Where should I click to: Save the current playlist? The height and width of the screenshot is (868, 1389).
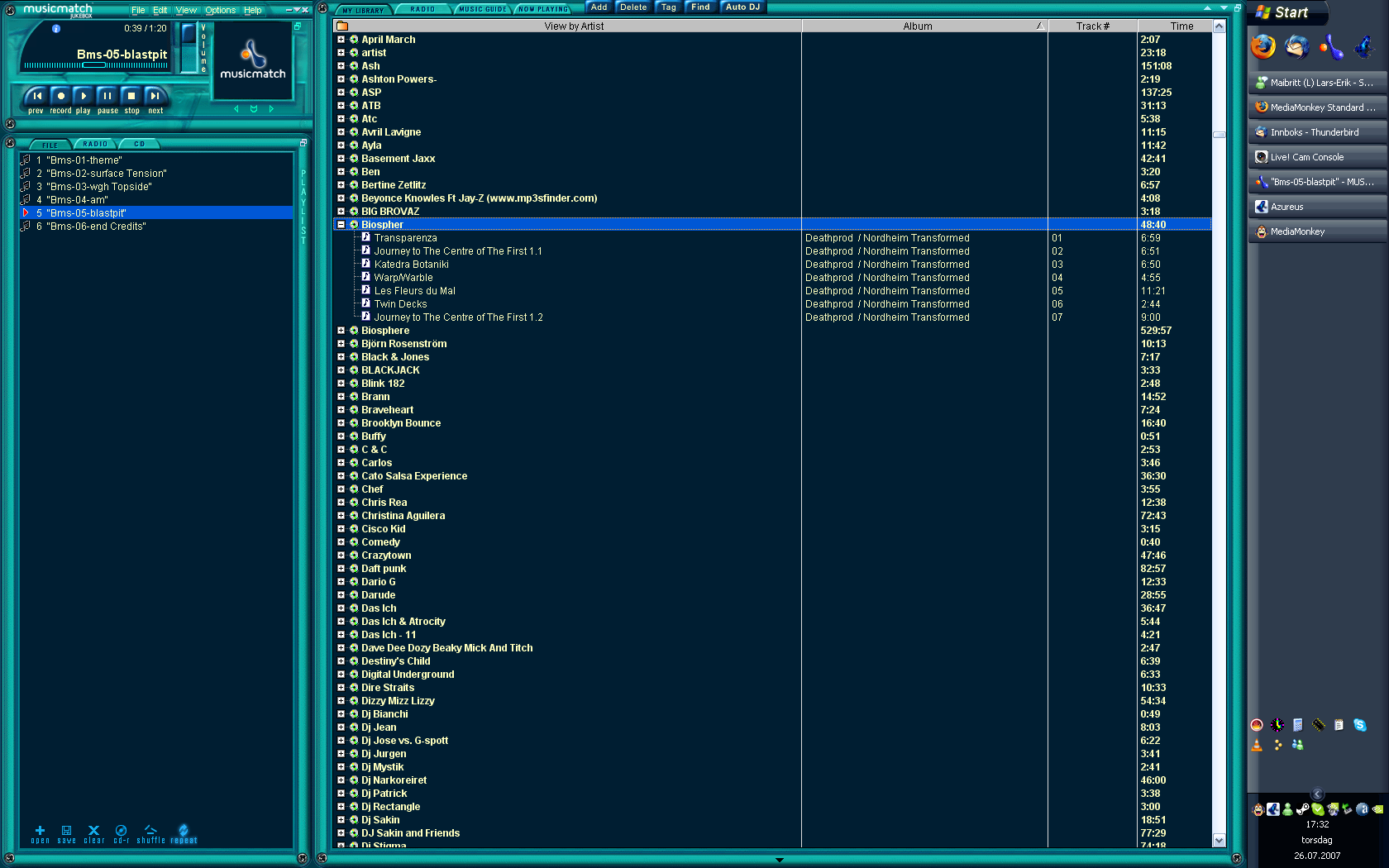click(x=67, y=833)
